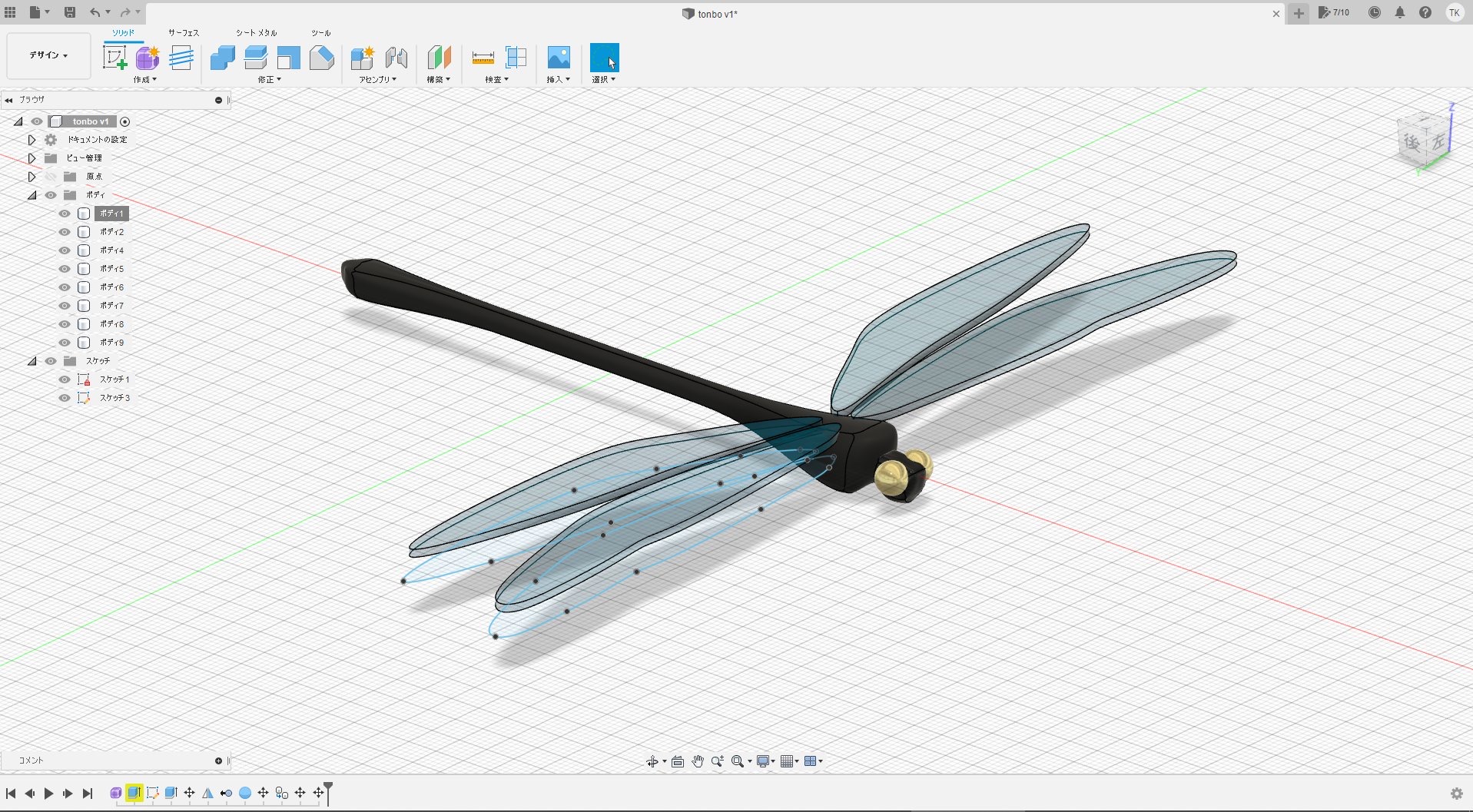Viewport: 1473px width, 812px height.
Task: Hide ボディ9 using its eye icon
Action: tap(65, 343)
